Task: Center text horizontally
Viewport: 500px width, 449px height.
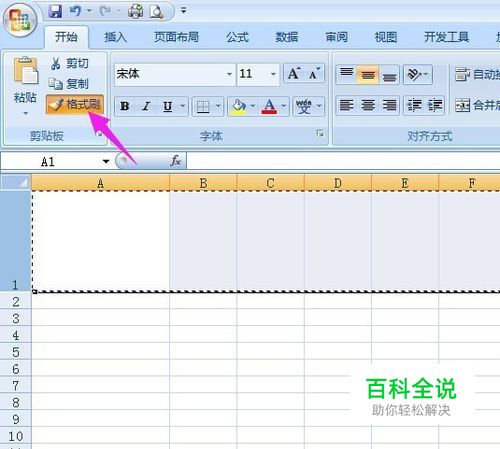Action: (368, 106)
